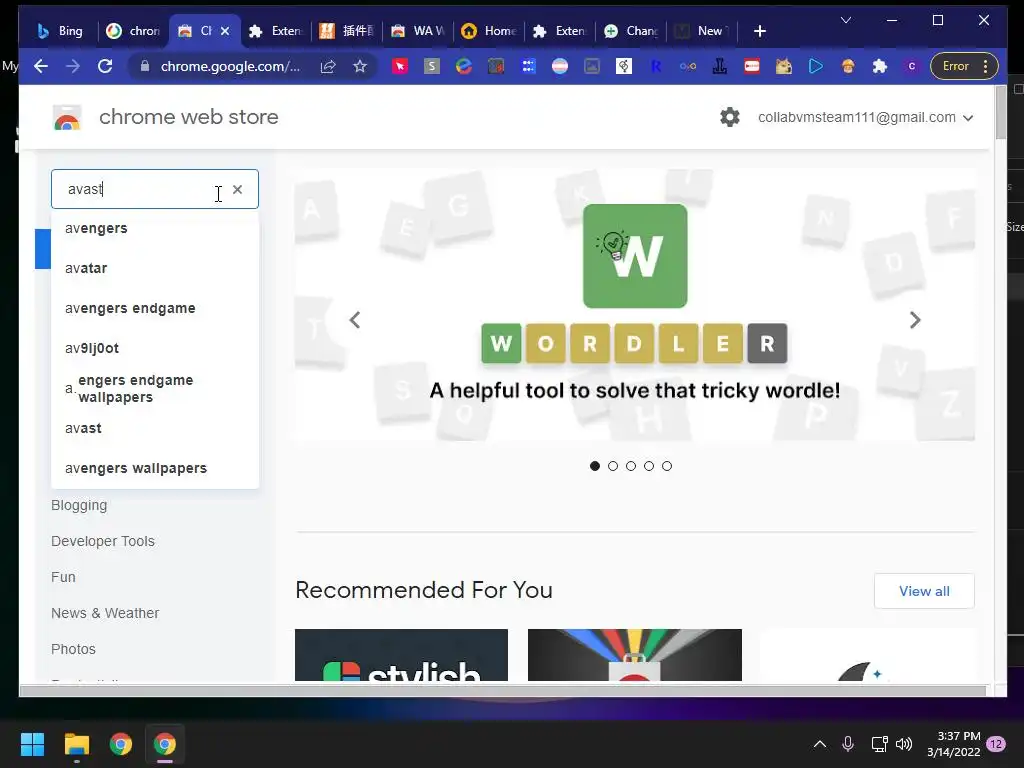Show the next carousel slide
The width and height of the screenshot is (1024, 768).
(915, 320)
